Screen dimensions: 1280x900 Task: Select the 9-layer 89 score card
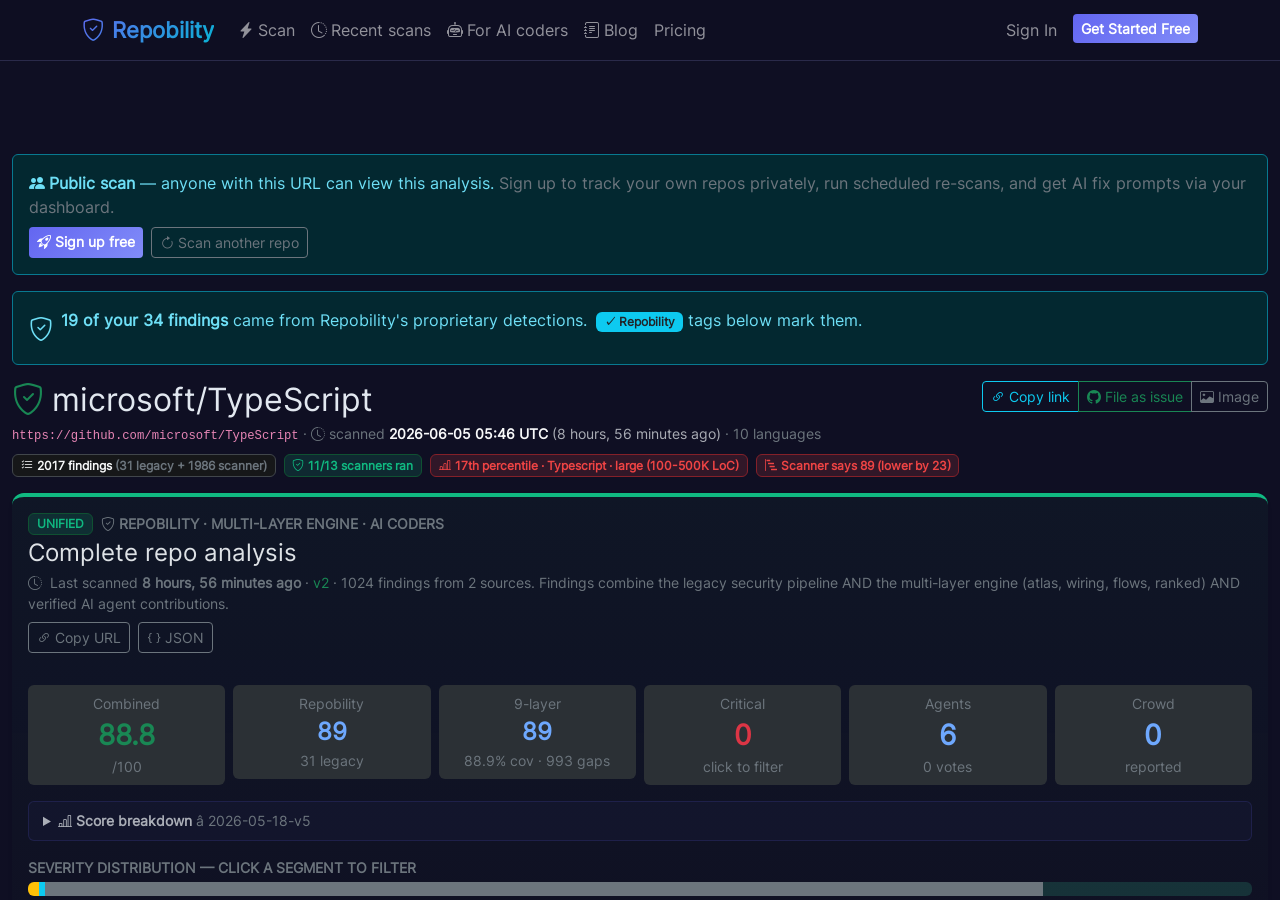click(537, 732)
